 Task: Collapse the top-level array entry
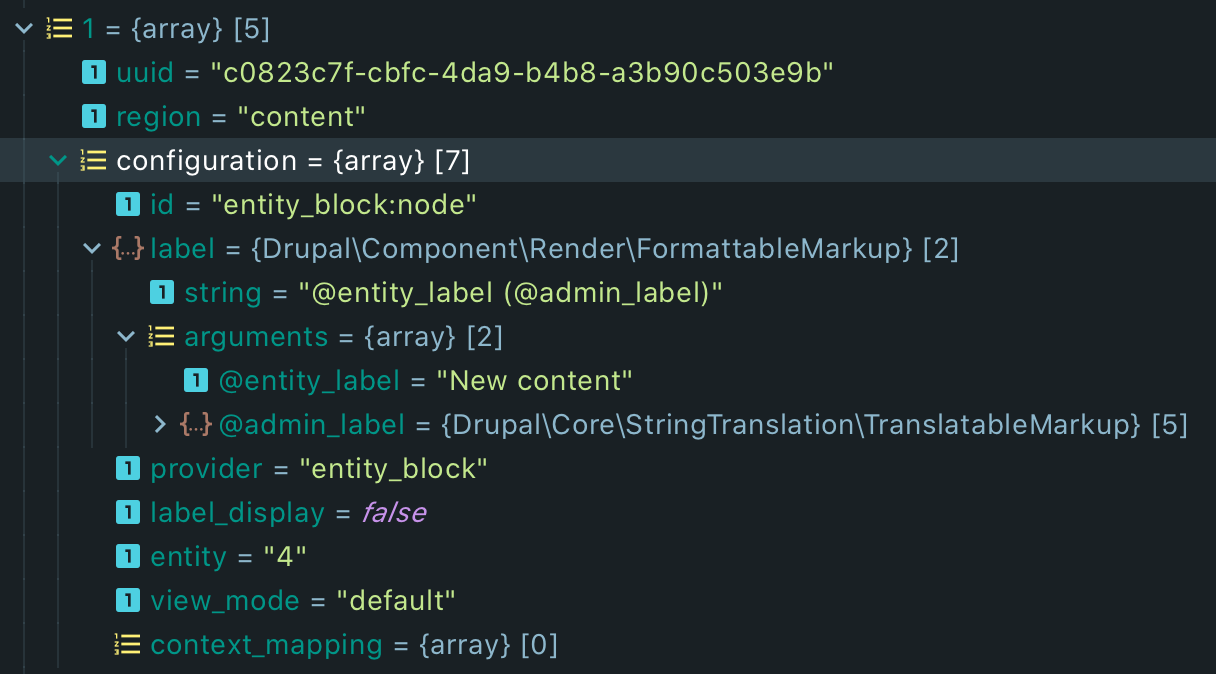click(x=24, y=28)
